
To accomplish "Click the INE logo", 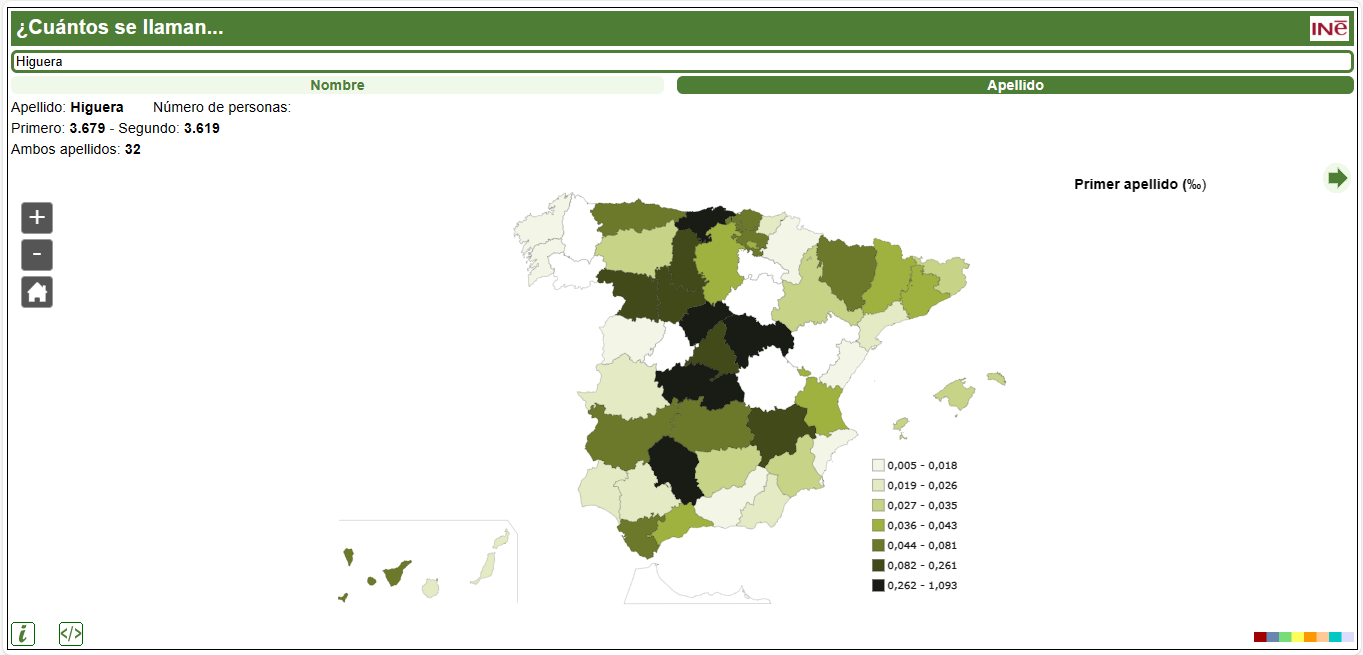I will click(1329, 29).
